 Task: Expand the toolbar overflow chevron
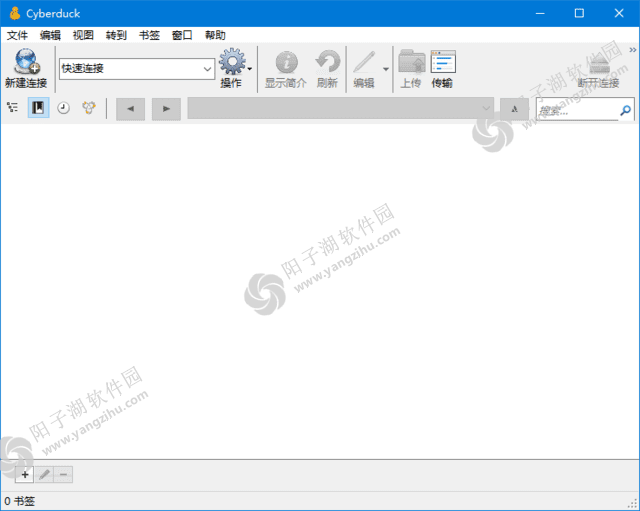click(x=633, y=50)
